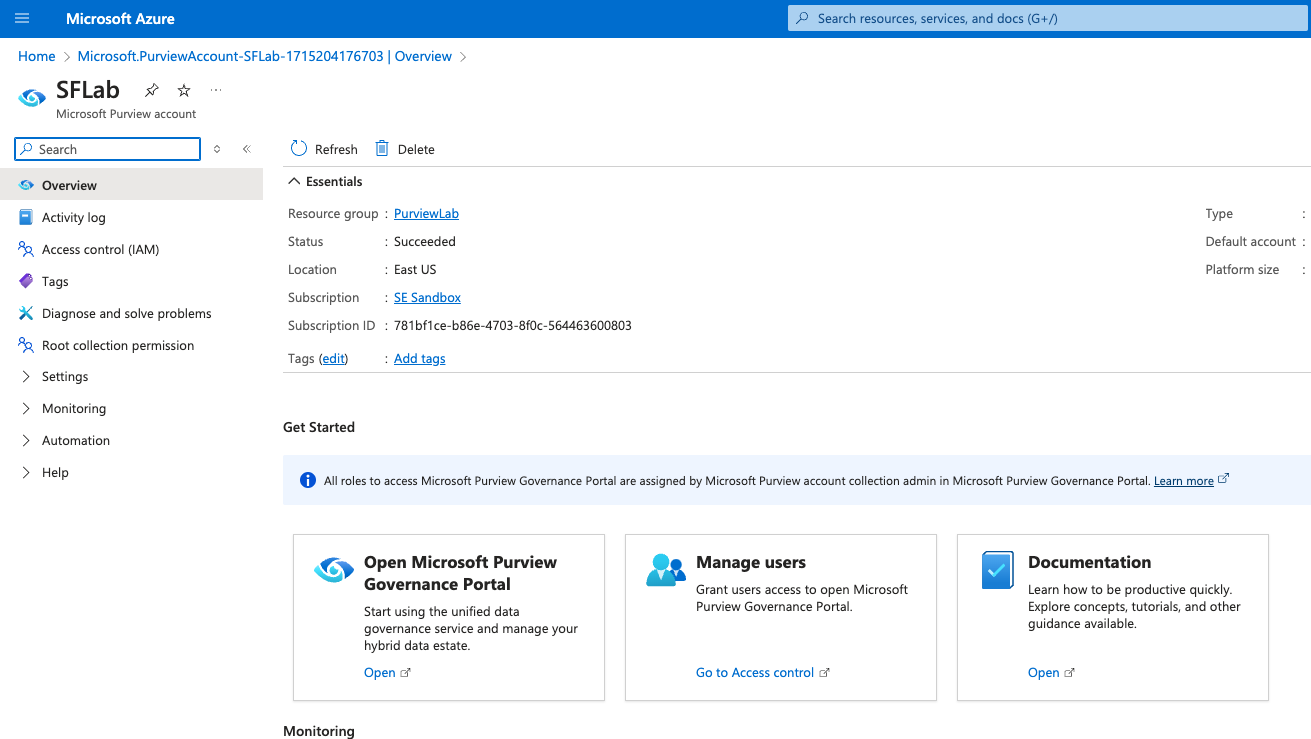Pin the SFLab resource to dashboard
The width and height of the screenshot is (1311, 739).
[x=151, y=90]
